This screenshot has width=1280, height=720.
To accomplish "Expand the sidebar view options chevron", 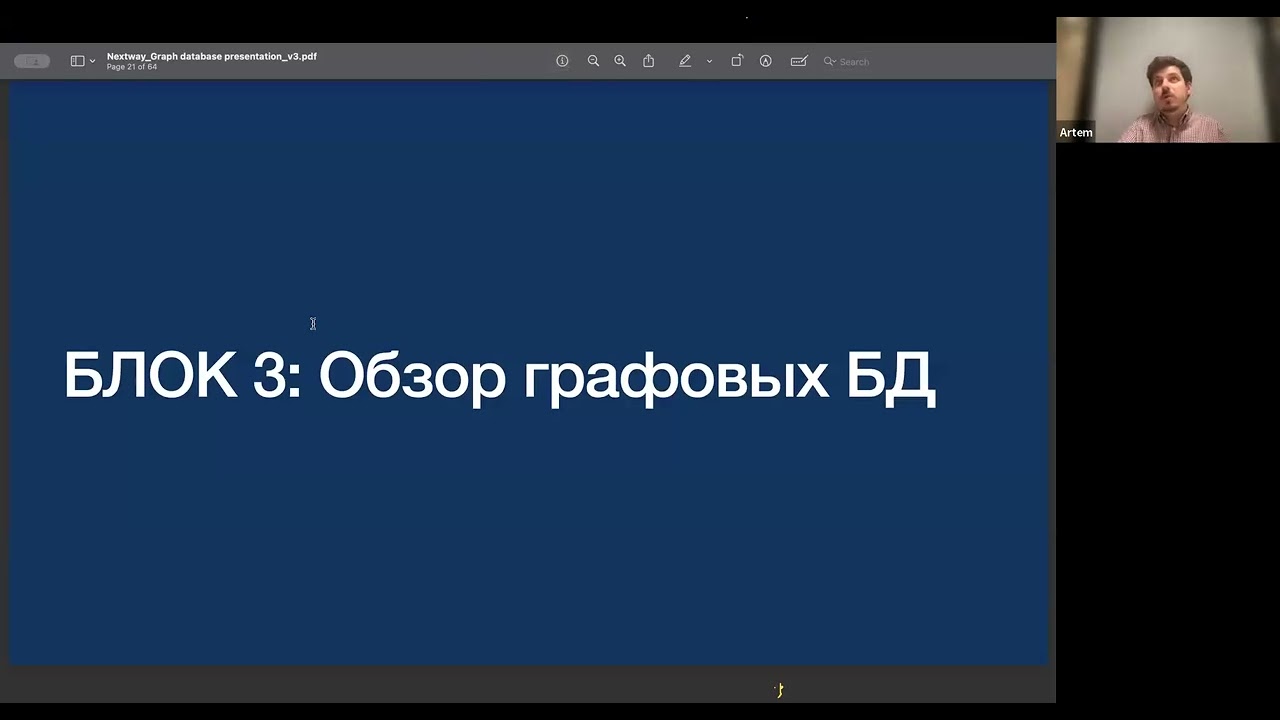I will coord(93,62).
